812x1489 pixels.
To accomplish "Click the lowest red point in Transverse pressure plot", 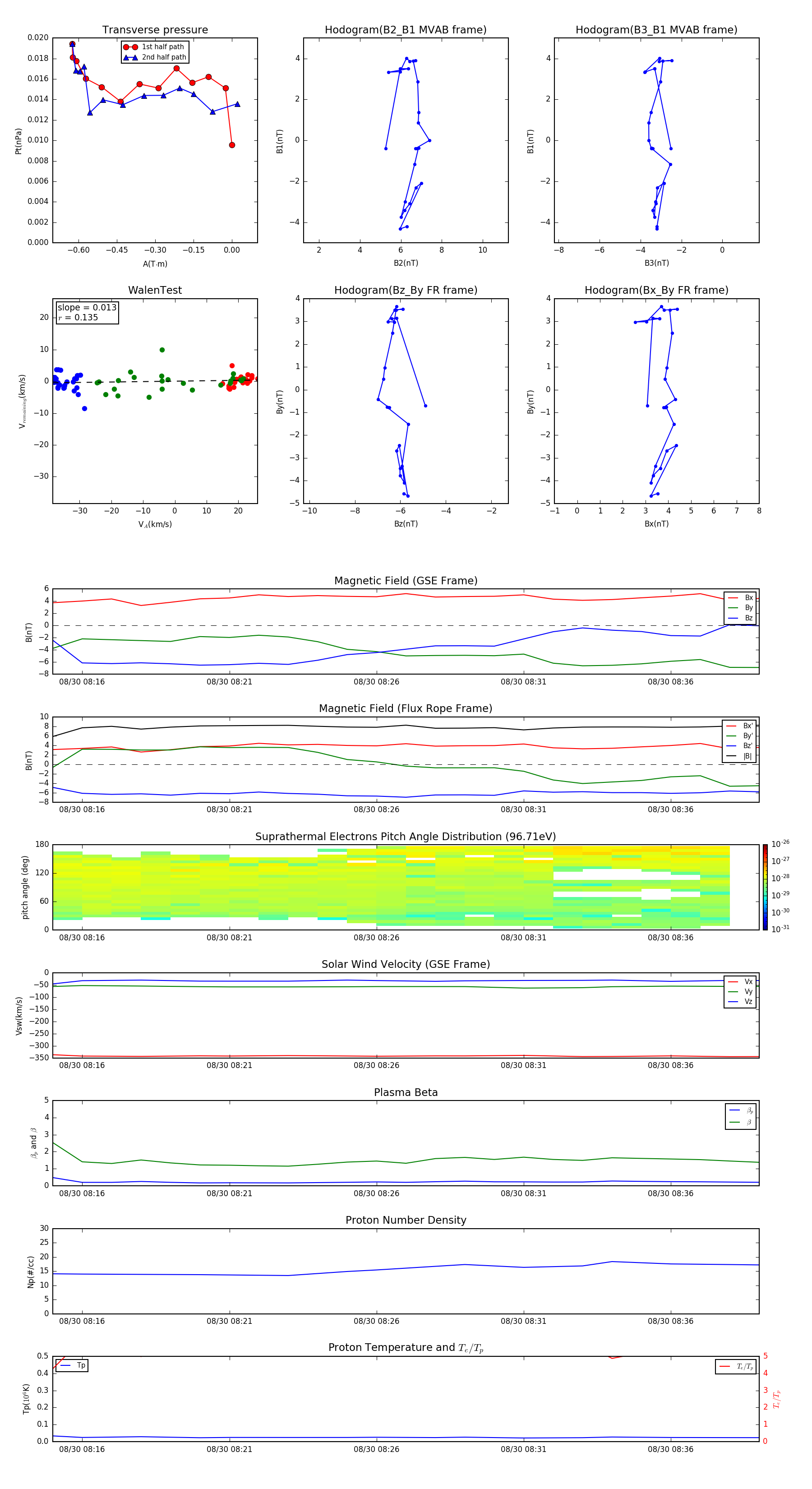I will pos(232,145).
